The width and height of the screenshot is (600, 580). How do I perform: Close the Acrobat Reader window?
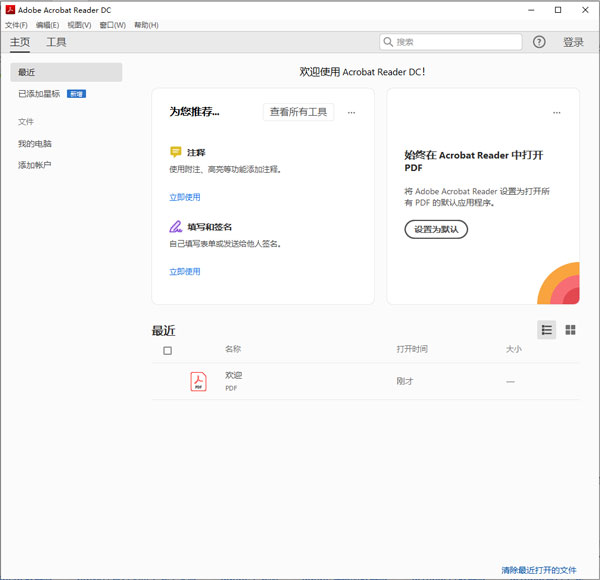click(x=585, y=10)
